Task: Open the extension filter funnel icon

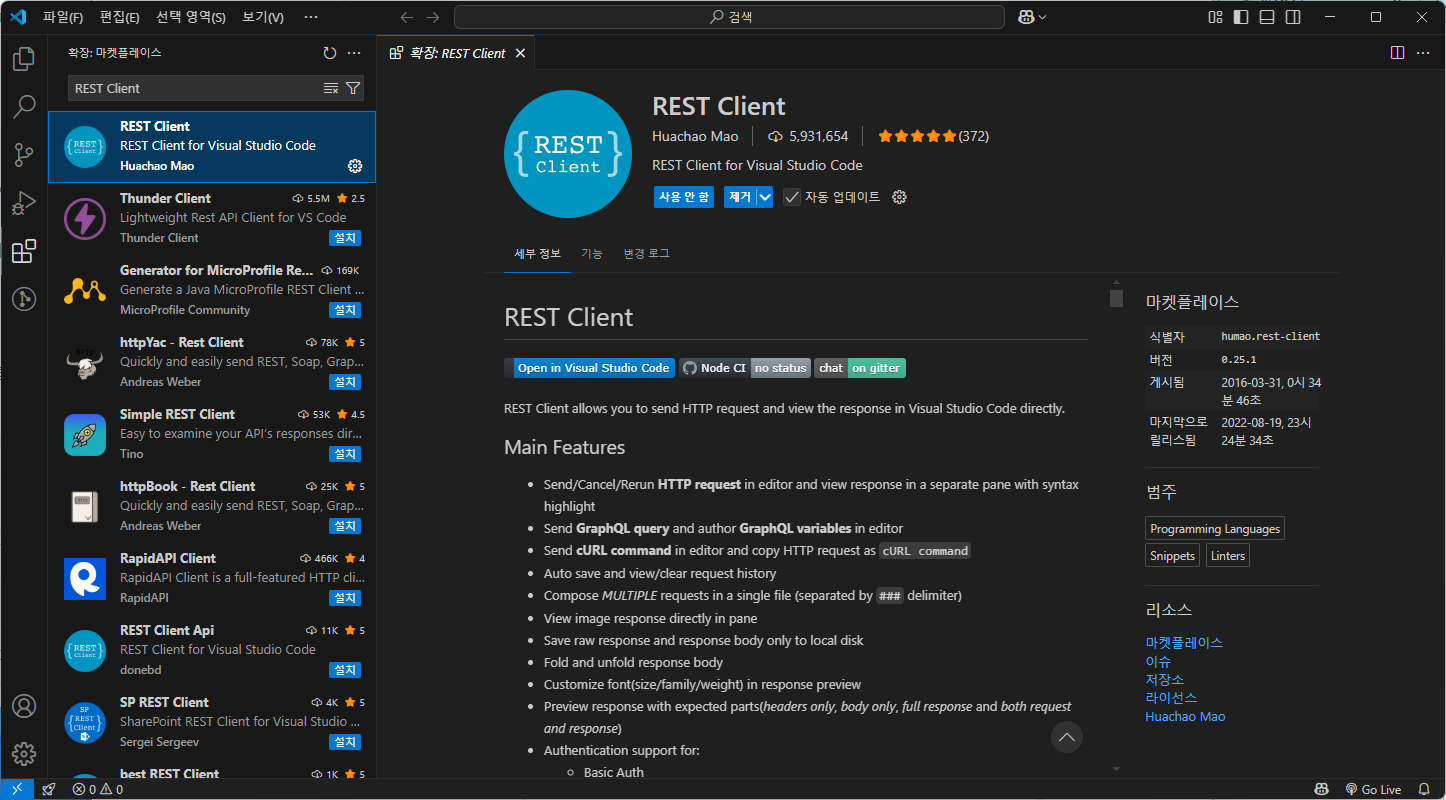Action: point(353,88)
